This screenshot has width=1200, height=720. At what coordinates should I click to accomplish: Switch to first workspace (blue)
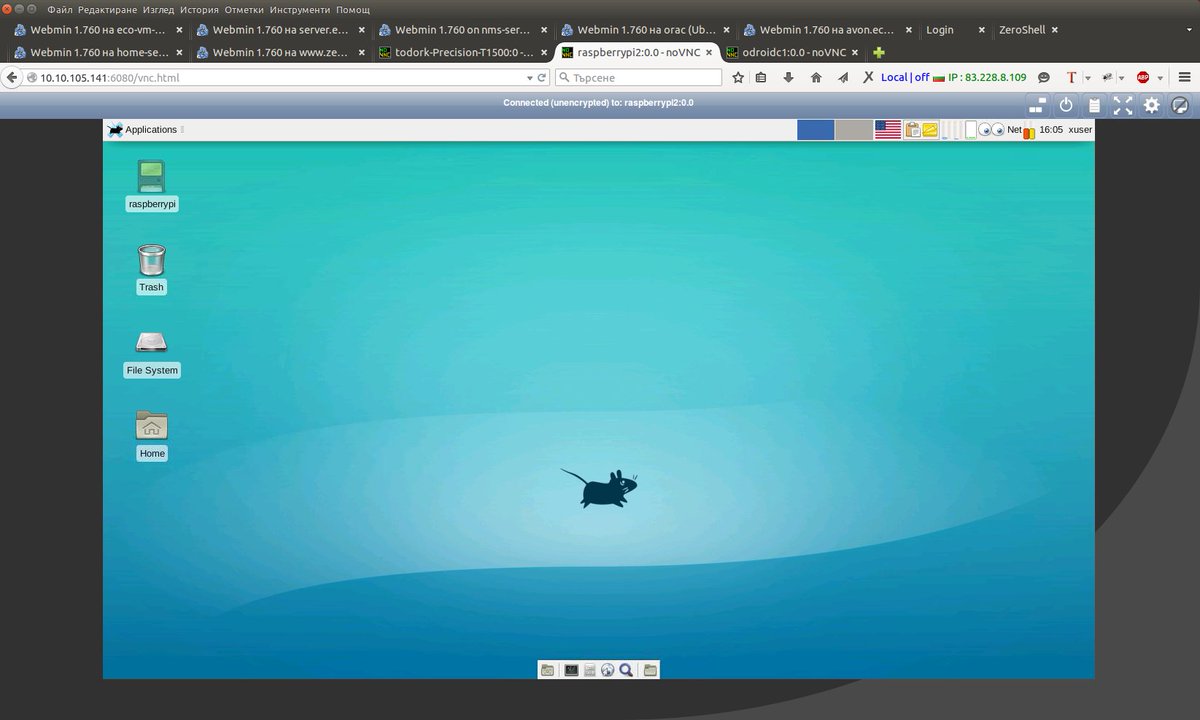(816, 129)
